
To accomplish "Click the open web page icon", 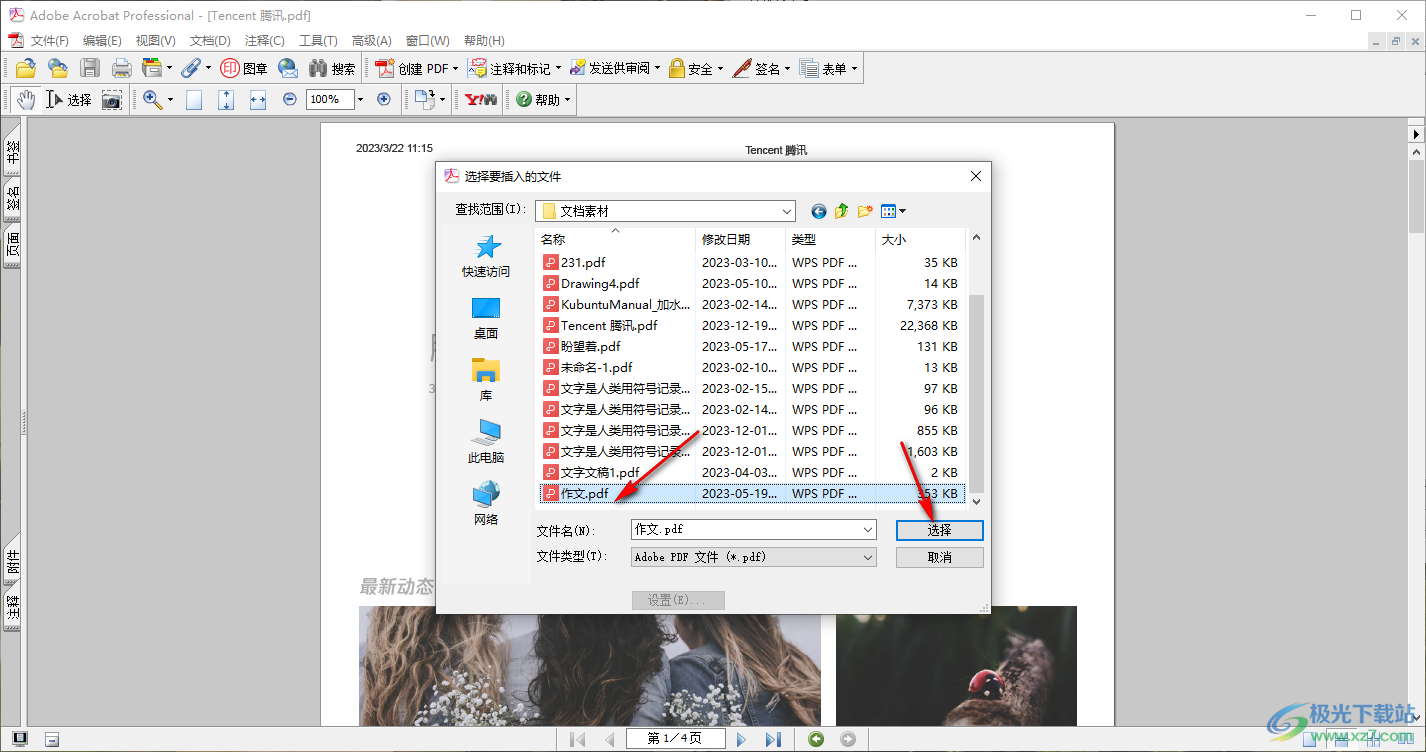I will coord(58,68).
